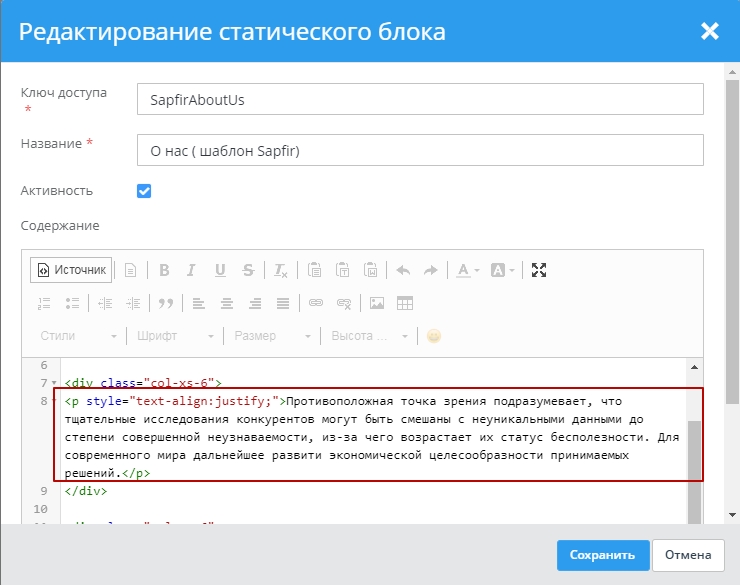Image resolution: width=740 pixels, height=585 pixels.
Task: Toggle italic formatting icon
Action: (x=192, y=270)
